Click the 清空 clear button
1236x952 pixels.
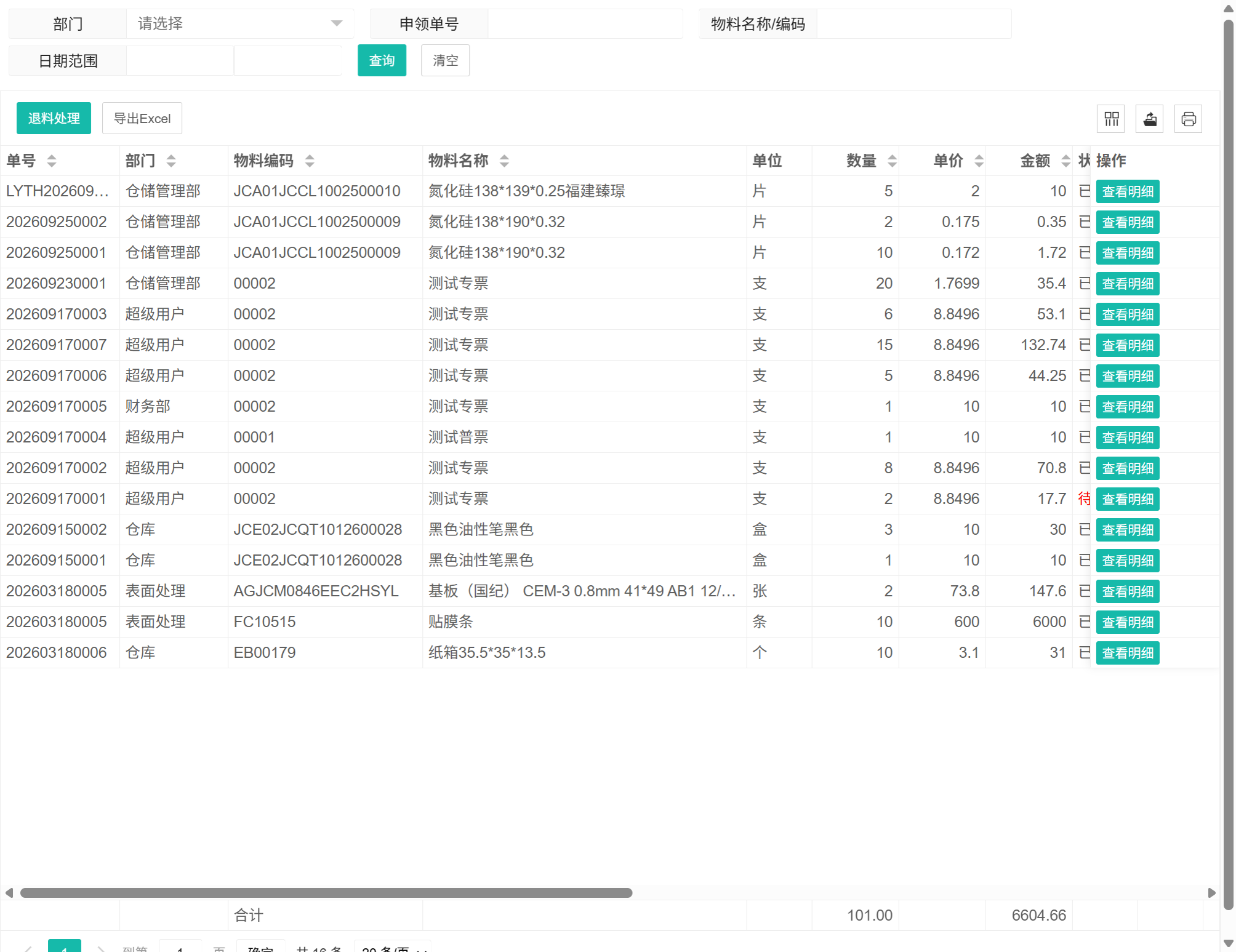[445, 60]
